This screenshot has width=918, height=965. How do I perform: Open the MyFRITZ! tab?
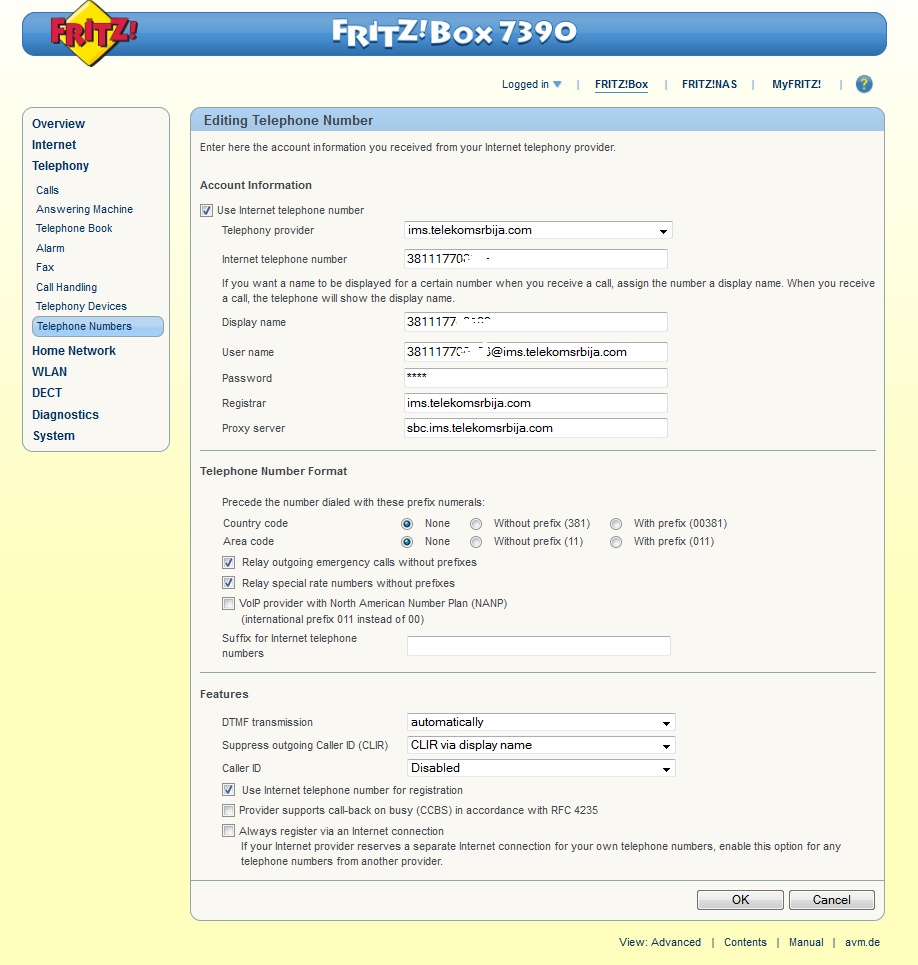click(796, 84)
